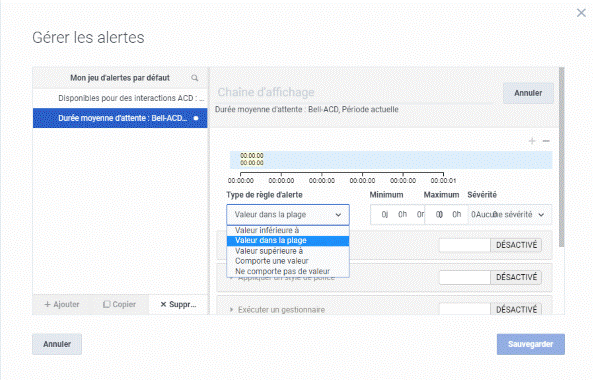Screen dimensions: 594x380
Task: Click the bottom-left Annuler button
Action: tap(57, 344)
